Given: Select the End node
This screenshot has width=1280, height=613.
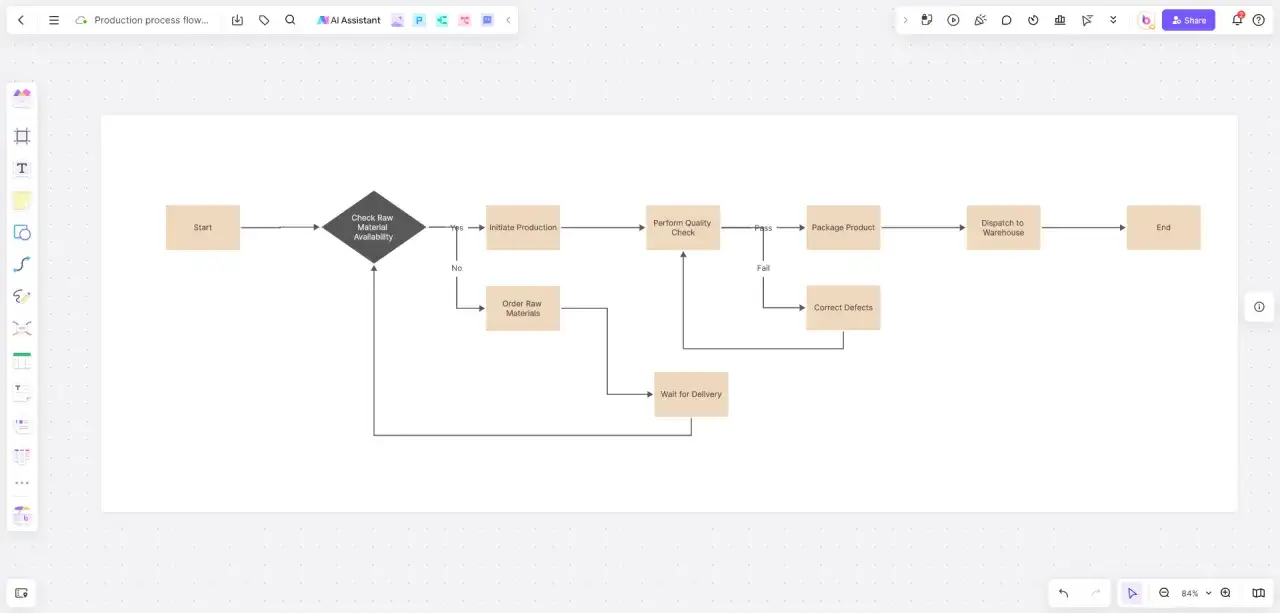Looking at the screenshot, I should [1163, 227].
